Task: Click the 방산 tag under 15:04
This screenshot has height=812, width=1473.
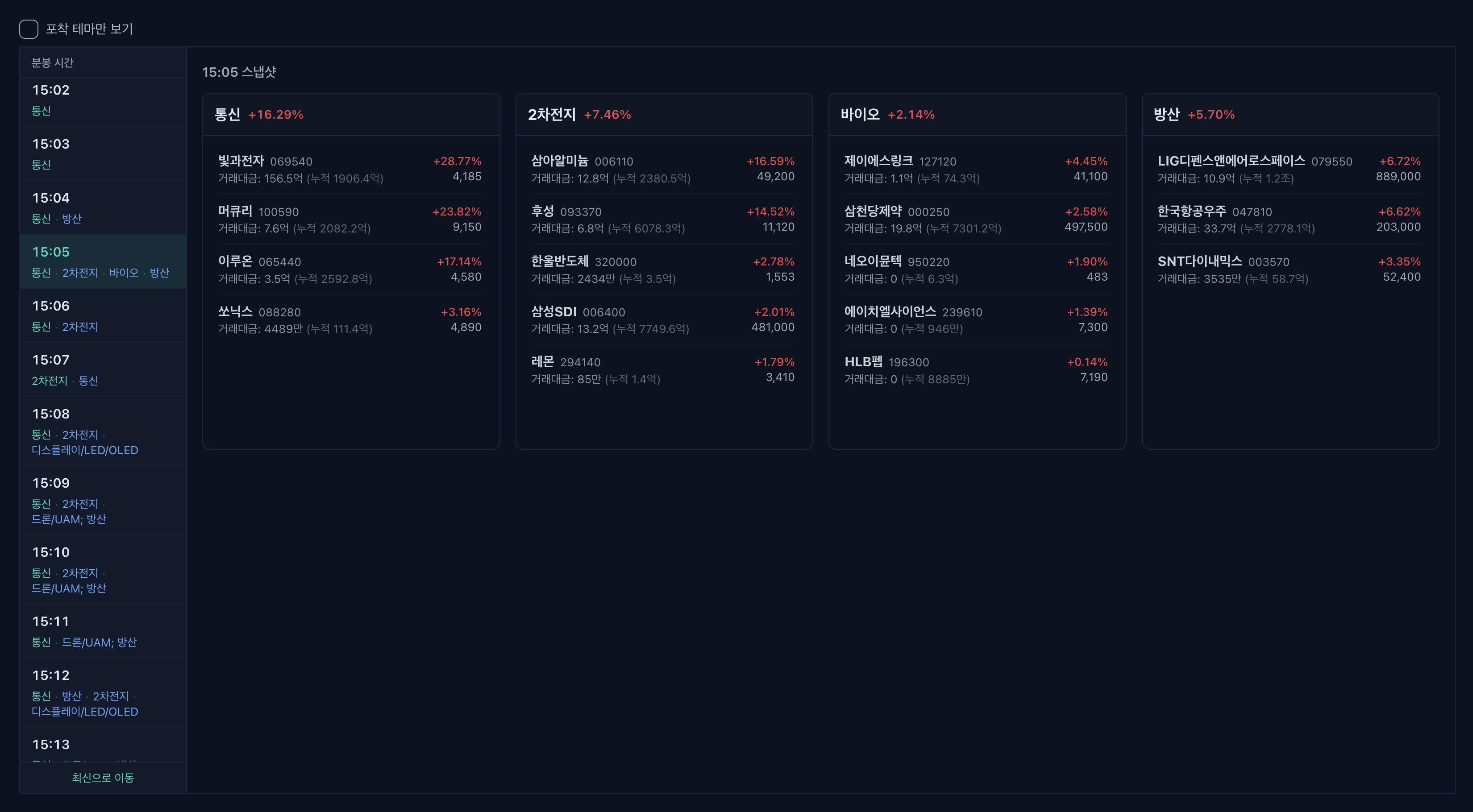Action: point(71,219)
